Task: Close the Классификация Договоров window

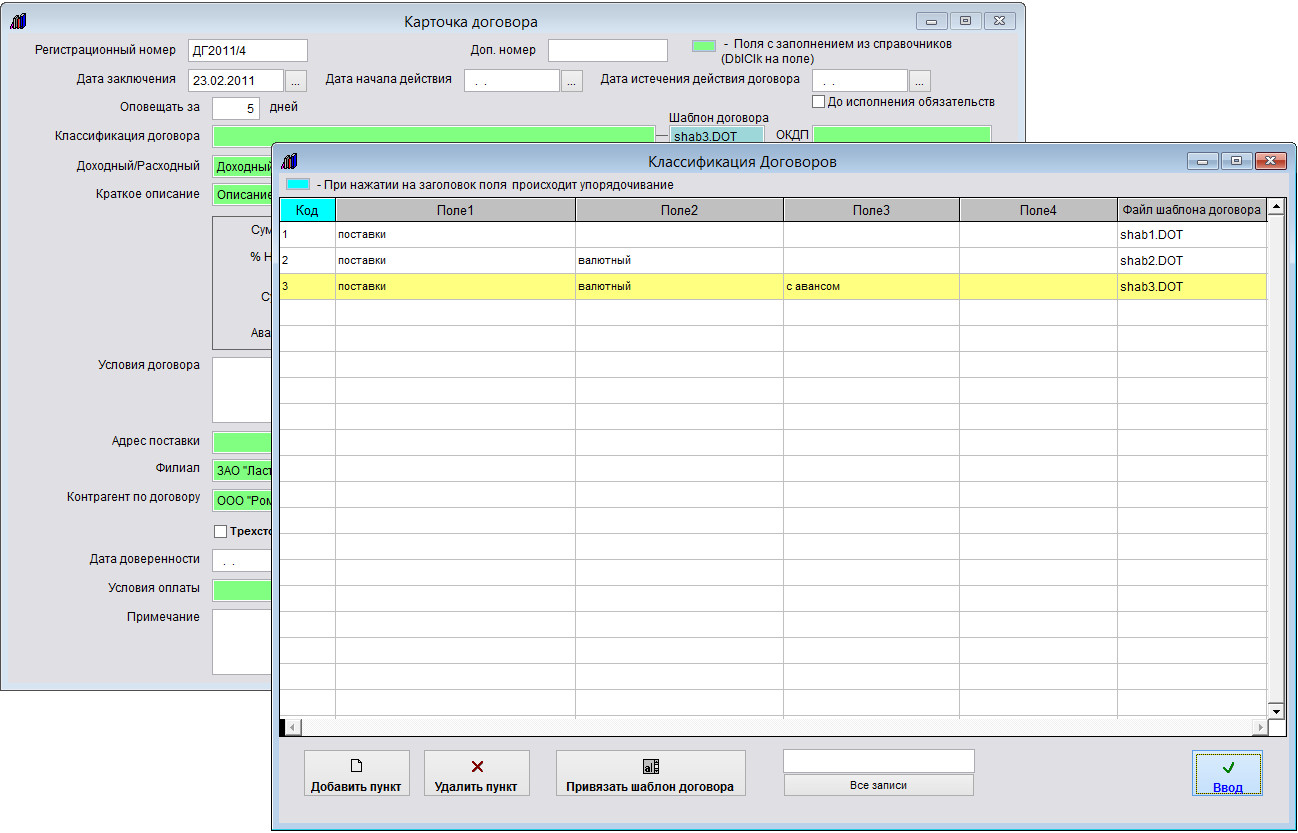Action: pyautogui.click(x=1270, y=161)
